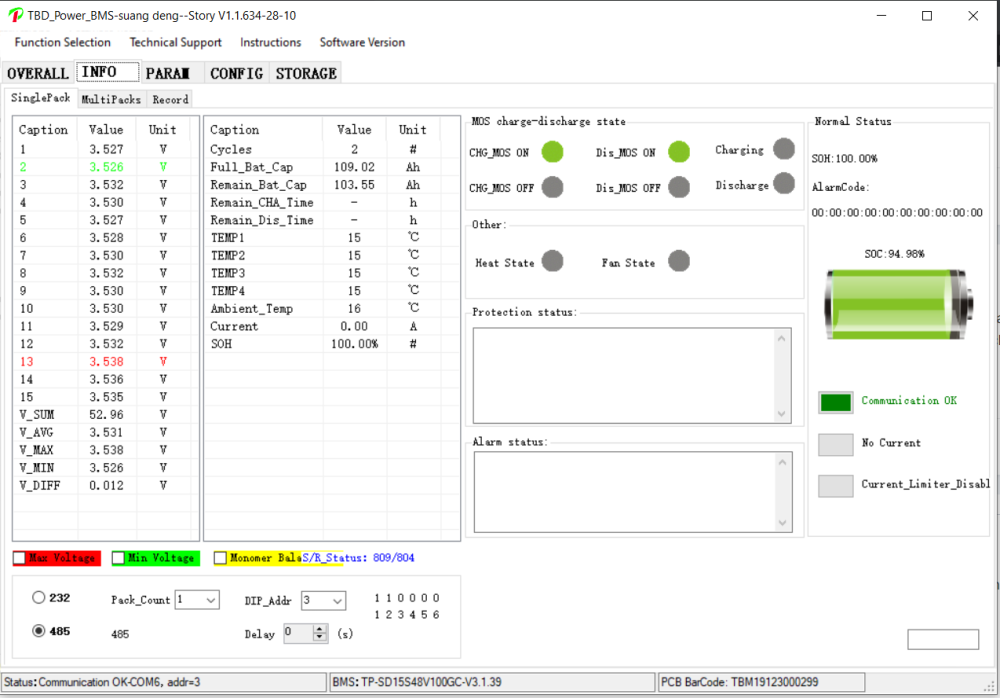Image resolution: width=1000 pixels, height=698 pixels.
Task: Click cell 13 voltage value 3.538
Action: pos(106,362)
